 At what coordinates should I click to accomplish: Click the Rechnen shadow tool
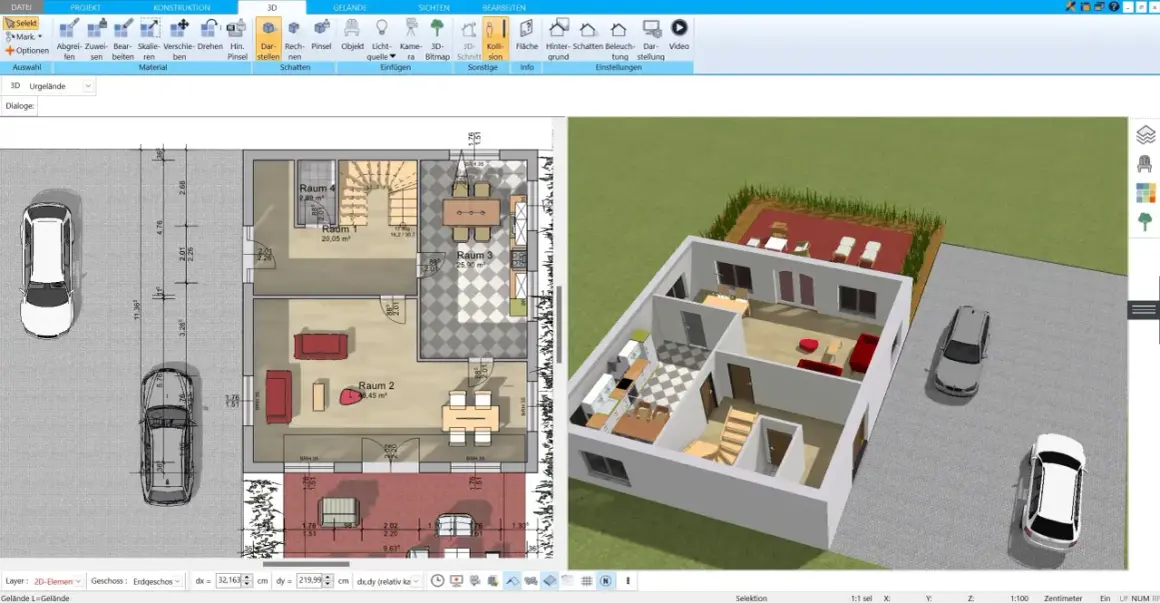point(294,39)
